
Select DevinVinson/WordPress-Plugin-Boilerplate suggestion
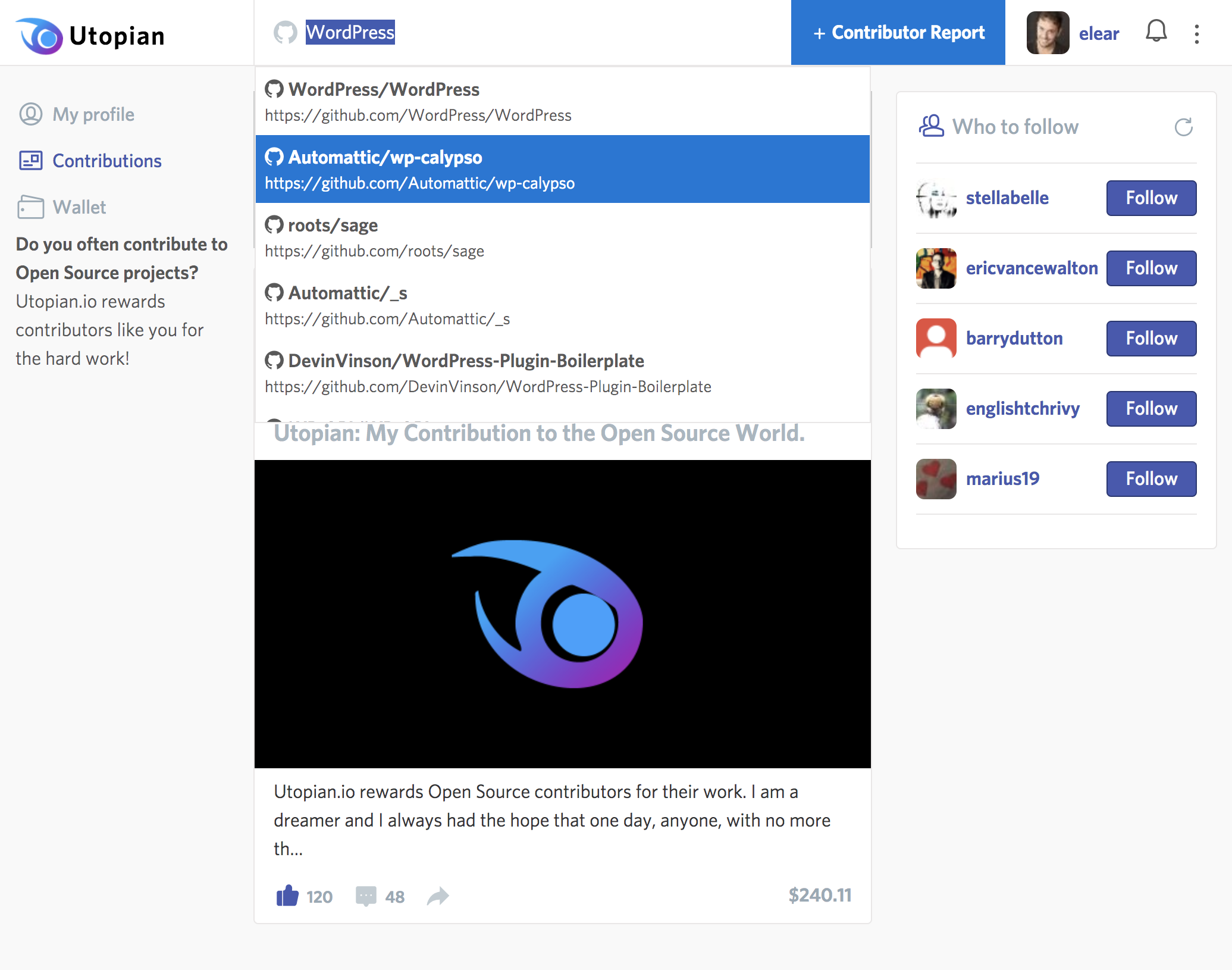[563, 373]
